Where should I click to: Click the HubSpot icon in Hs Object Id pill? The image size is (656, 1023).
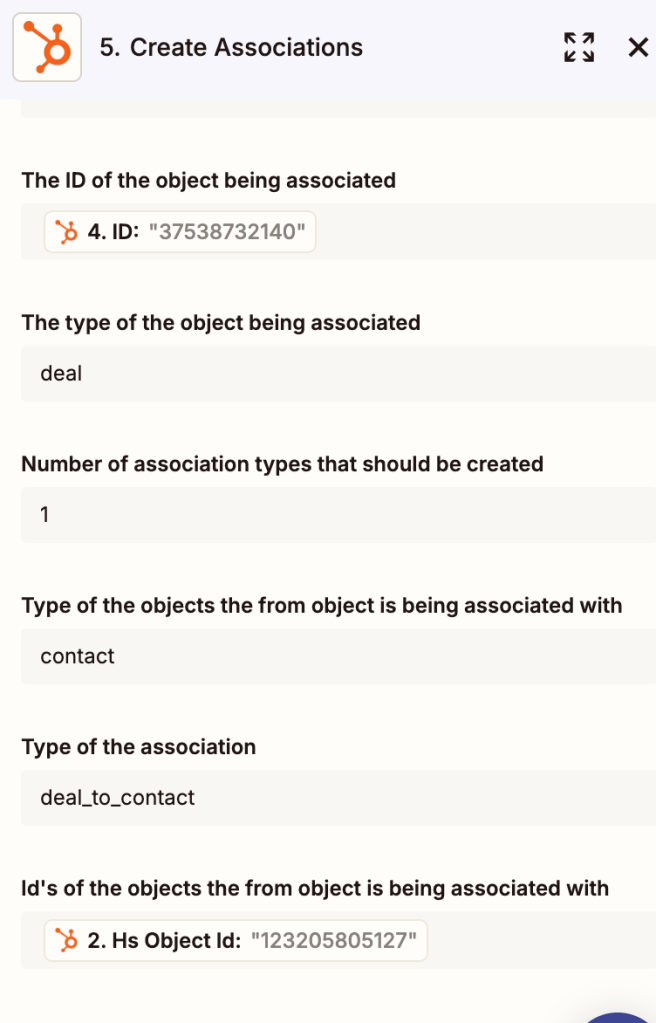coord(67,940)
